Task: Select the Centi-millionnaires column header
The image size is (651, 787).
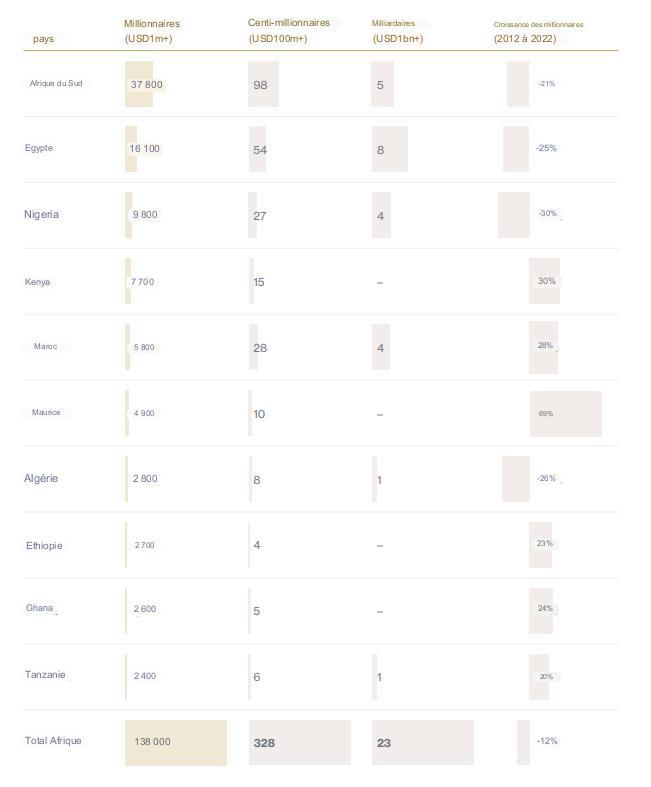Action: [289, 31]
